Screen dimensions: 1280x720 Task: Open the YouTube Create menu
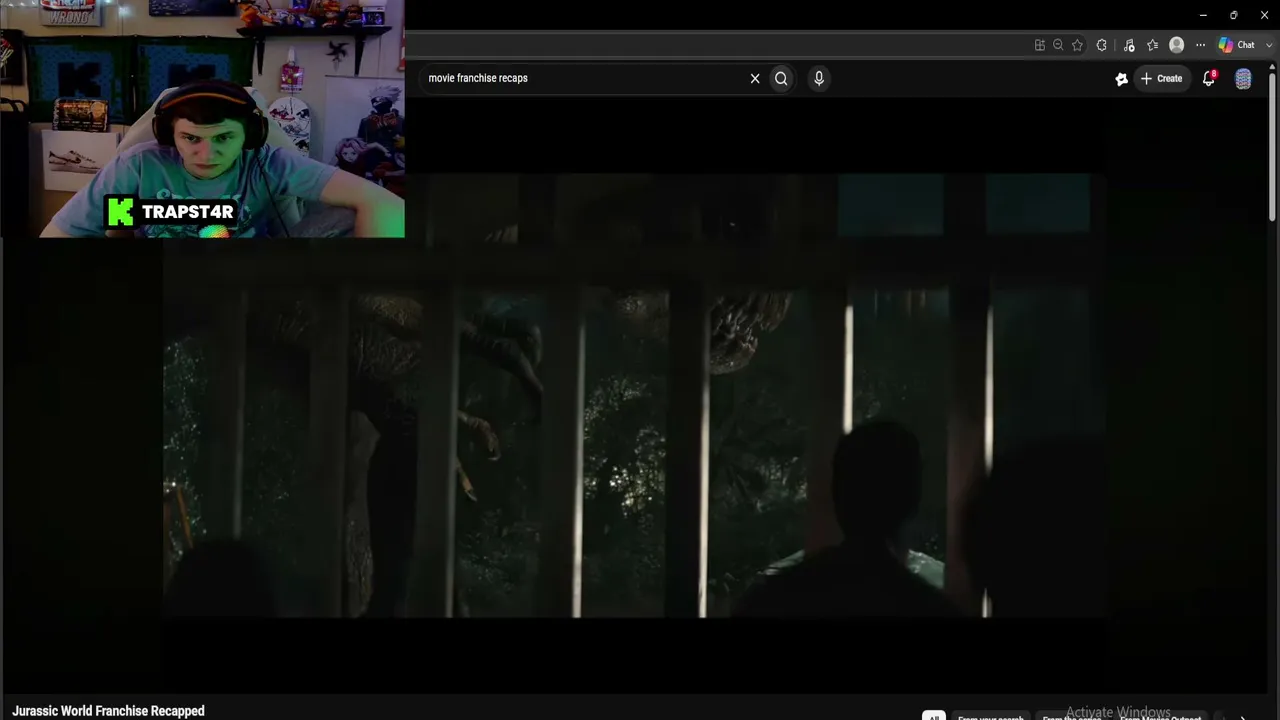1161,78
